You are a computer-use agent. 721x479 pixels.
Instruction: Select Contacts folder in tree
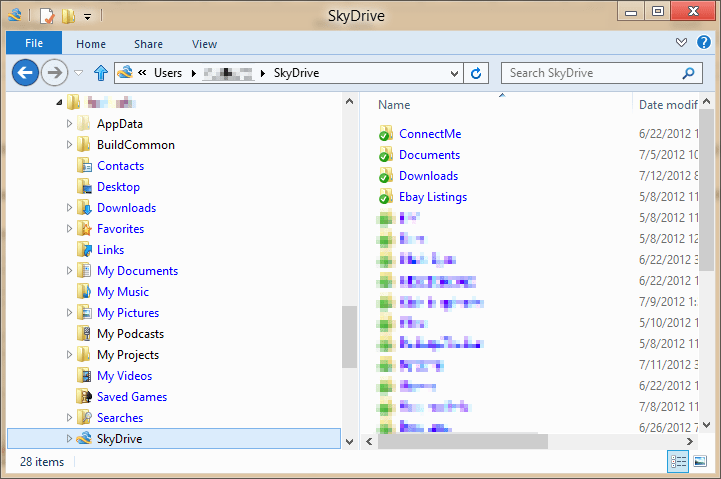[x=120, y=166]
